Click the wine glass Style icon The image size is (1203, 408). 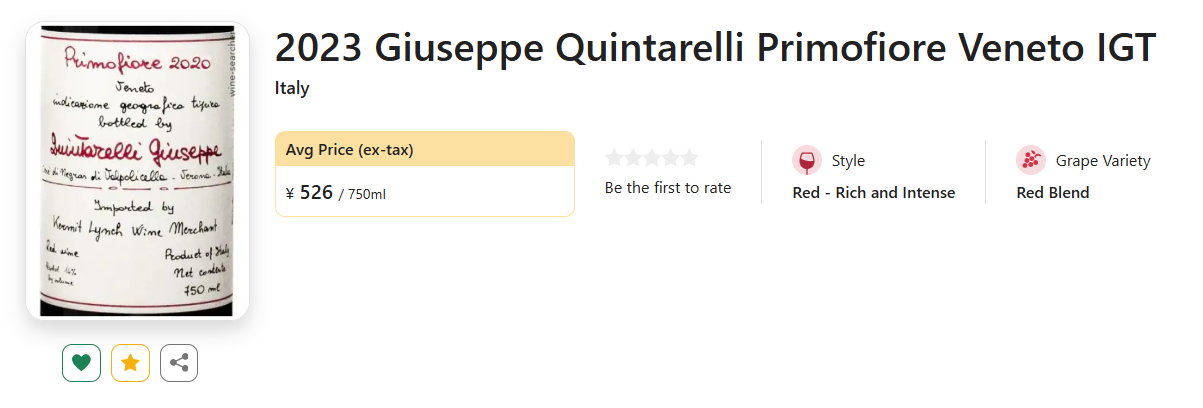pyautogui.click(x=806, y=160)
